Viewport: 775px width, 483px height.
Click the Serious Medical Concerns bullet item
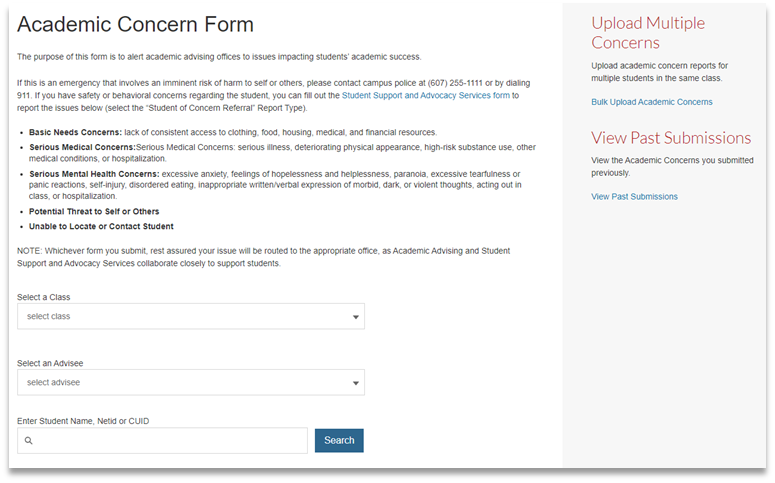(270, 153)
